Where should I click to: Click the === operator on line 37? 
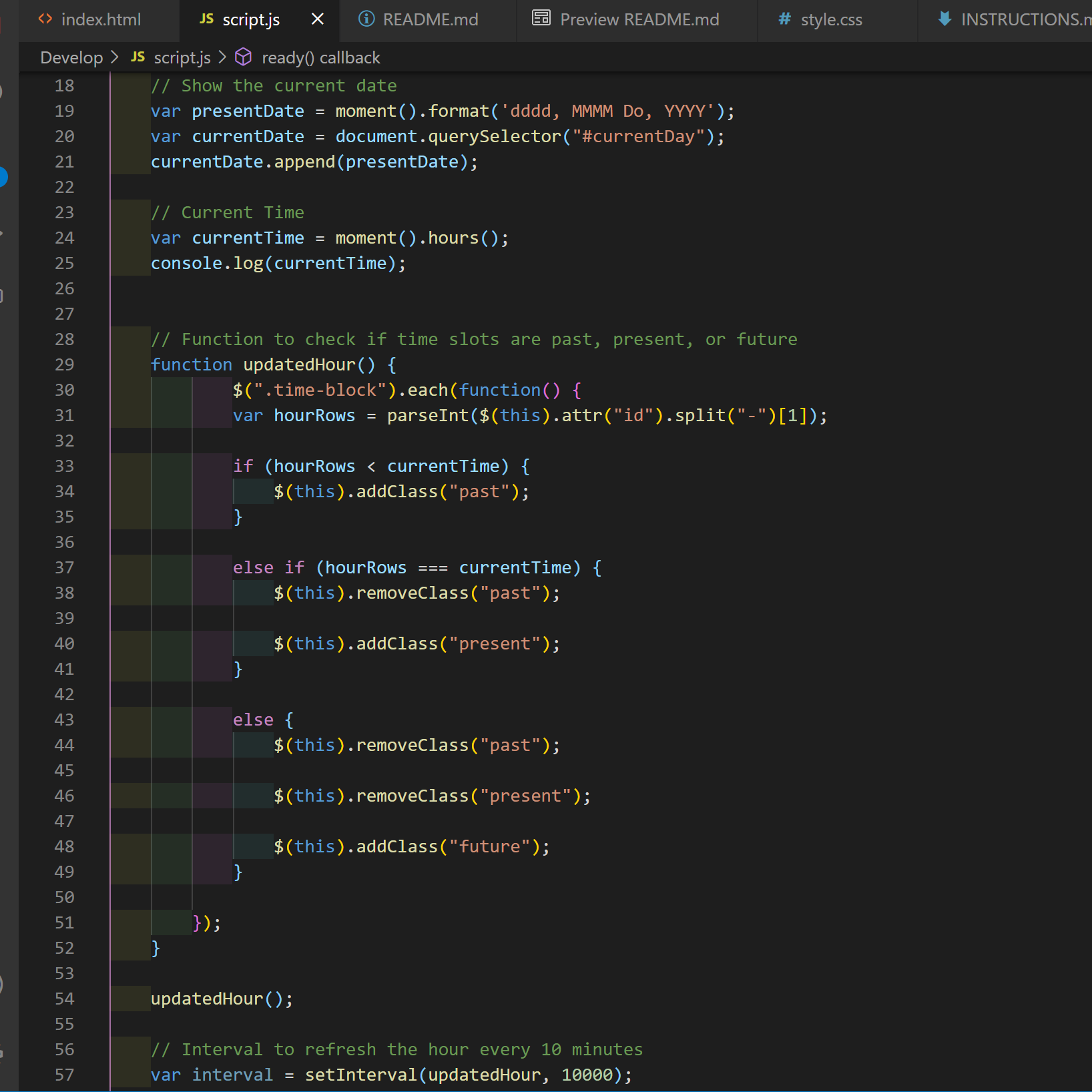(433, 568)
